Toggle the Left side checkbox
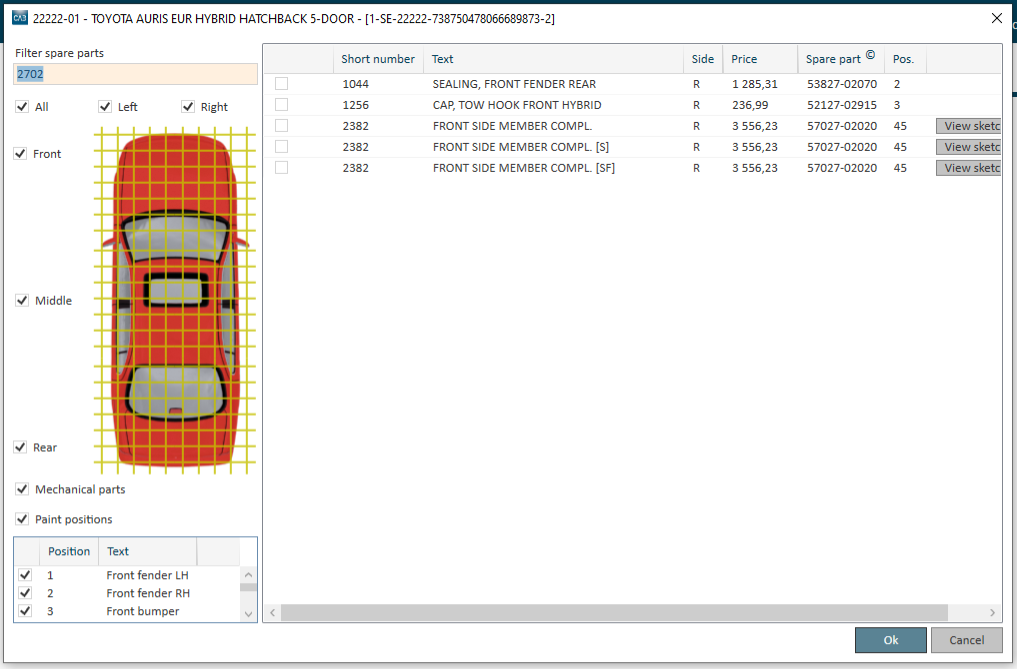The image size is (1017, 669). point(105,106)
